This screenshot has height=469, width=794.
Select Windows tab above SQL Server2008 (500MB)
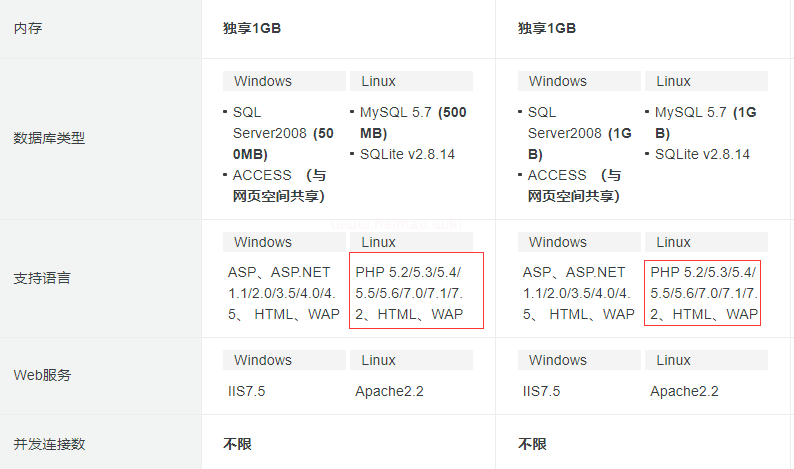[285, 81]
